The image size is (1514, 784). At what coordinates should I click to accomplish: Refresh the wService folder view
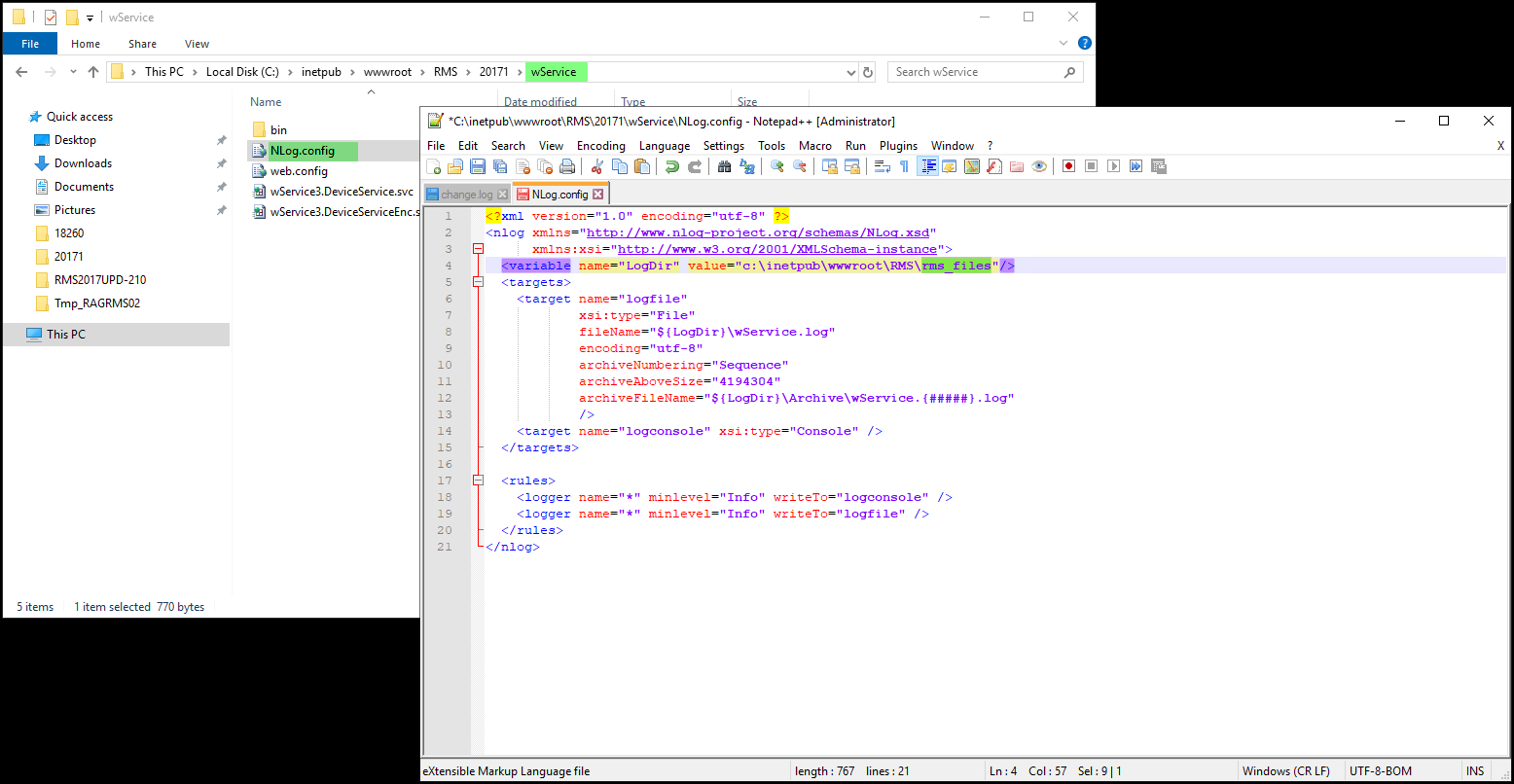(868, 72)
